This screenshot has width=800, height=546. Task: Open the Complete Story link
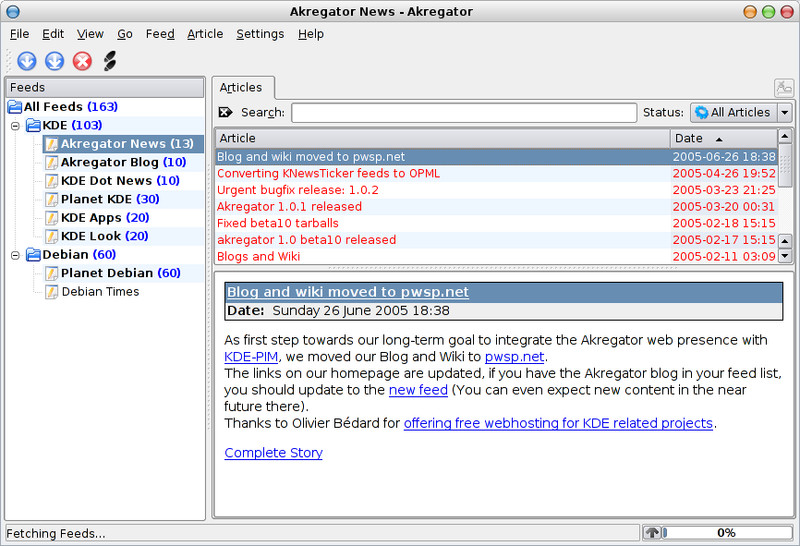click(273, 453)
